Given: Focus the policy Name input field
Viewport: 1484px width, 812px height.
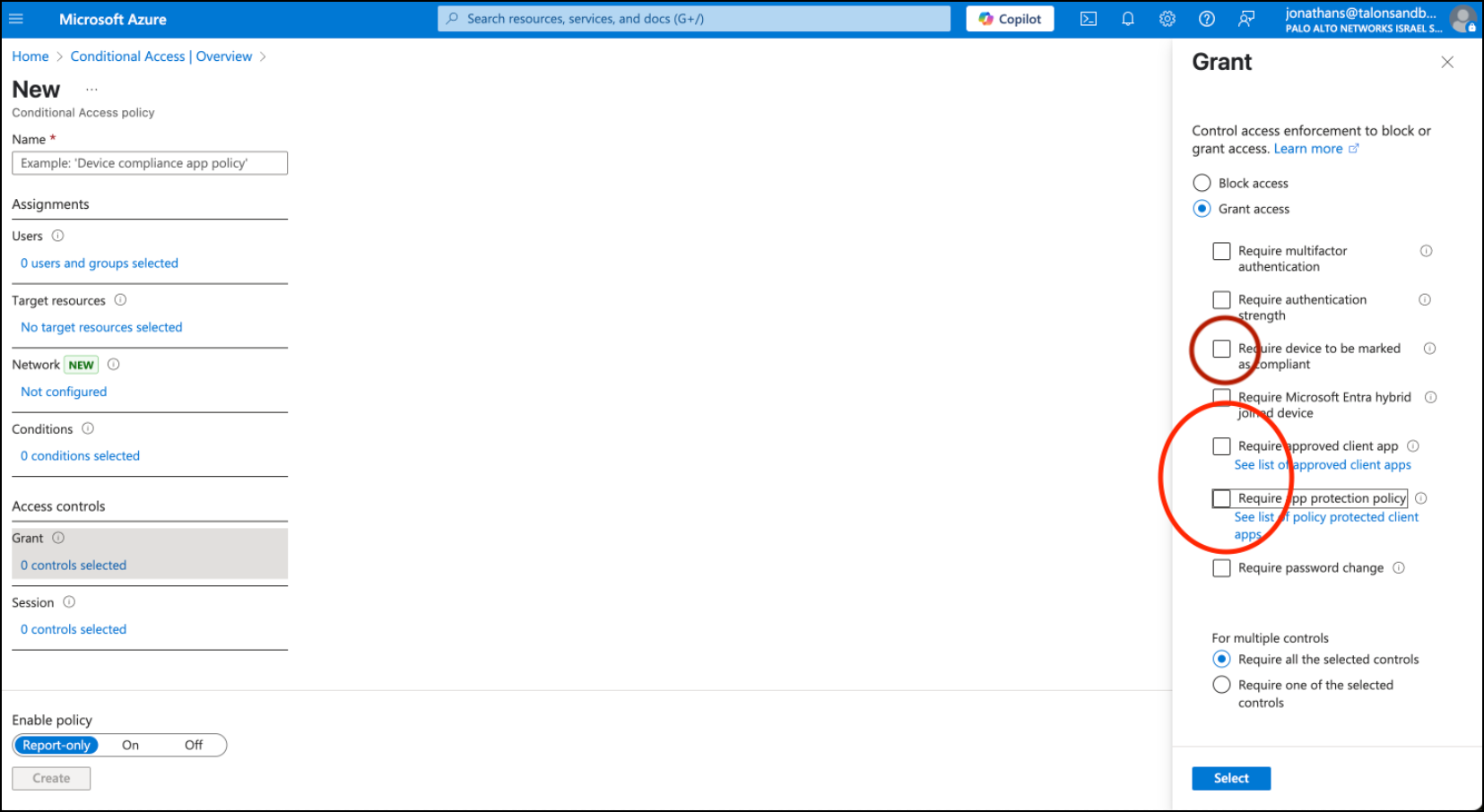Looking at the screenshot, I should coord(150,163).
